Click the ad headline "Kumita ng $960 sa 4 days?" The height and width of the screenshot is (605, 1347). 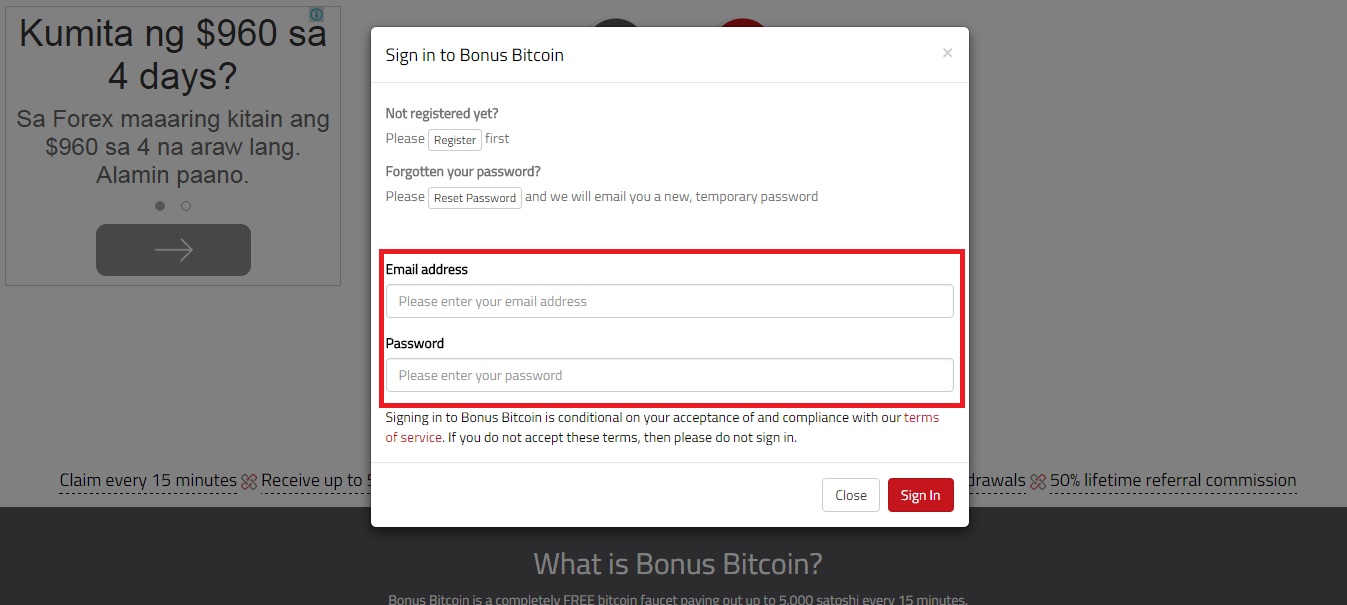click(x=173, y=55)
